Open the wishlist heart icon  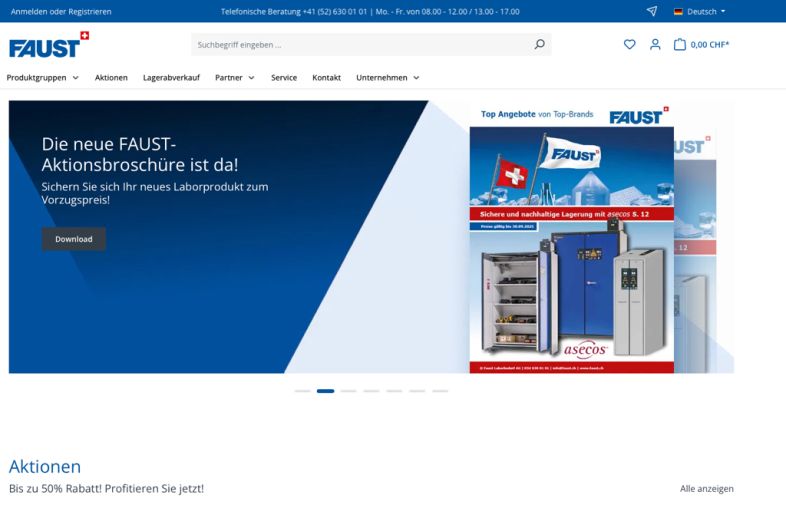pos(630,44)
